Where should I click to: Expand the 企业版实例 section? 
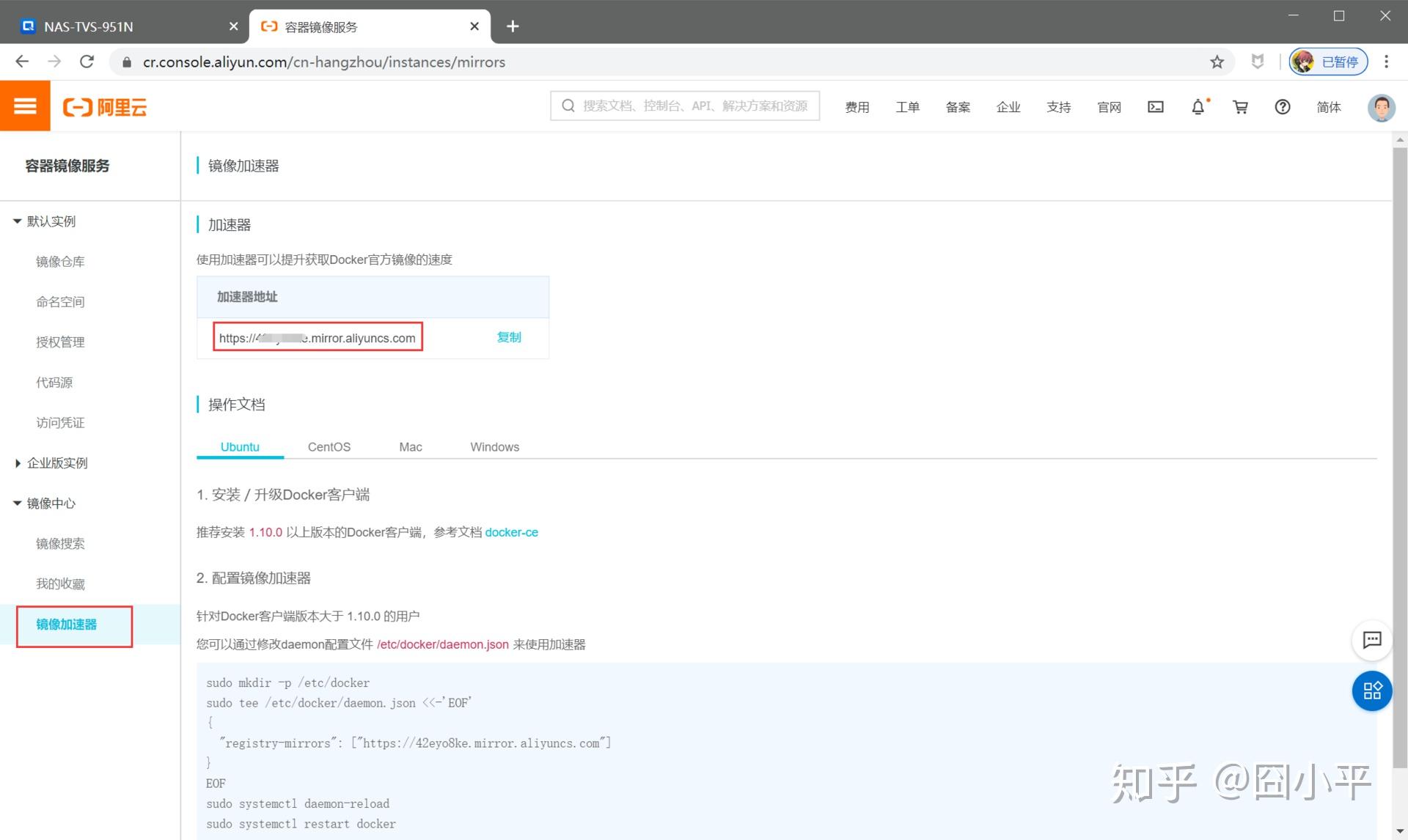pos(17,463)
